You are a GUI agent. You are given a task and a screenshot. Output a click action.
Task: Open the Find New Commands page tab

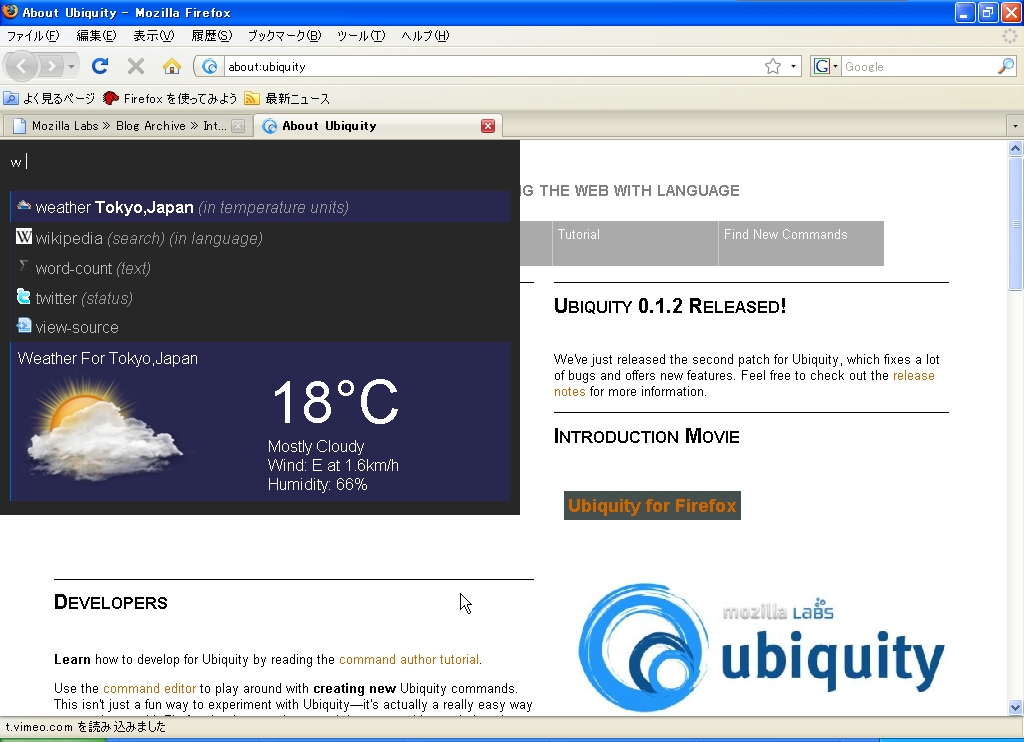[x=801, y=244]
